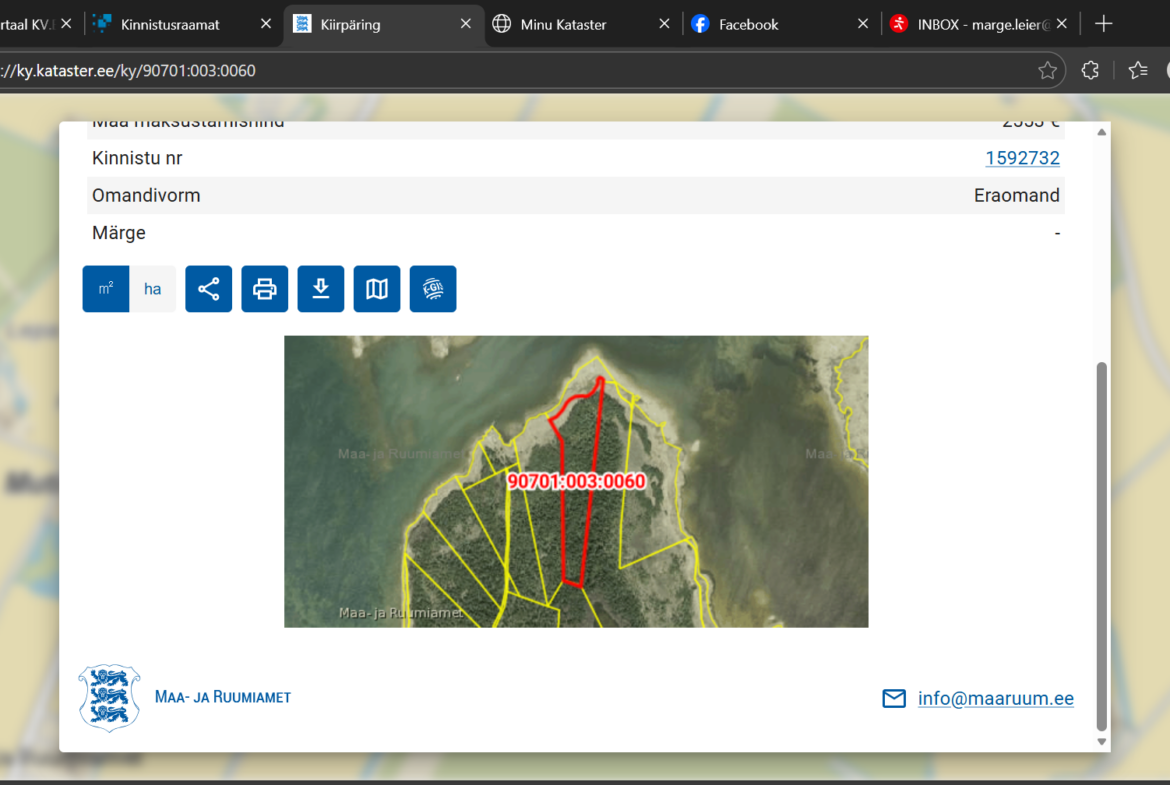Screen dimensions: 1170x785
Task: Switch to the Minu Kataster tab
Action: (x=563, y=24)
